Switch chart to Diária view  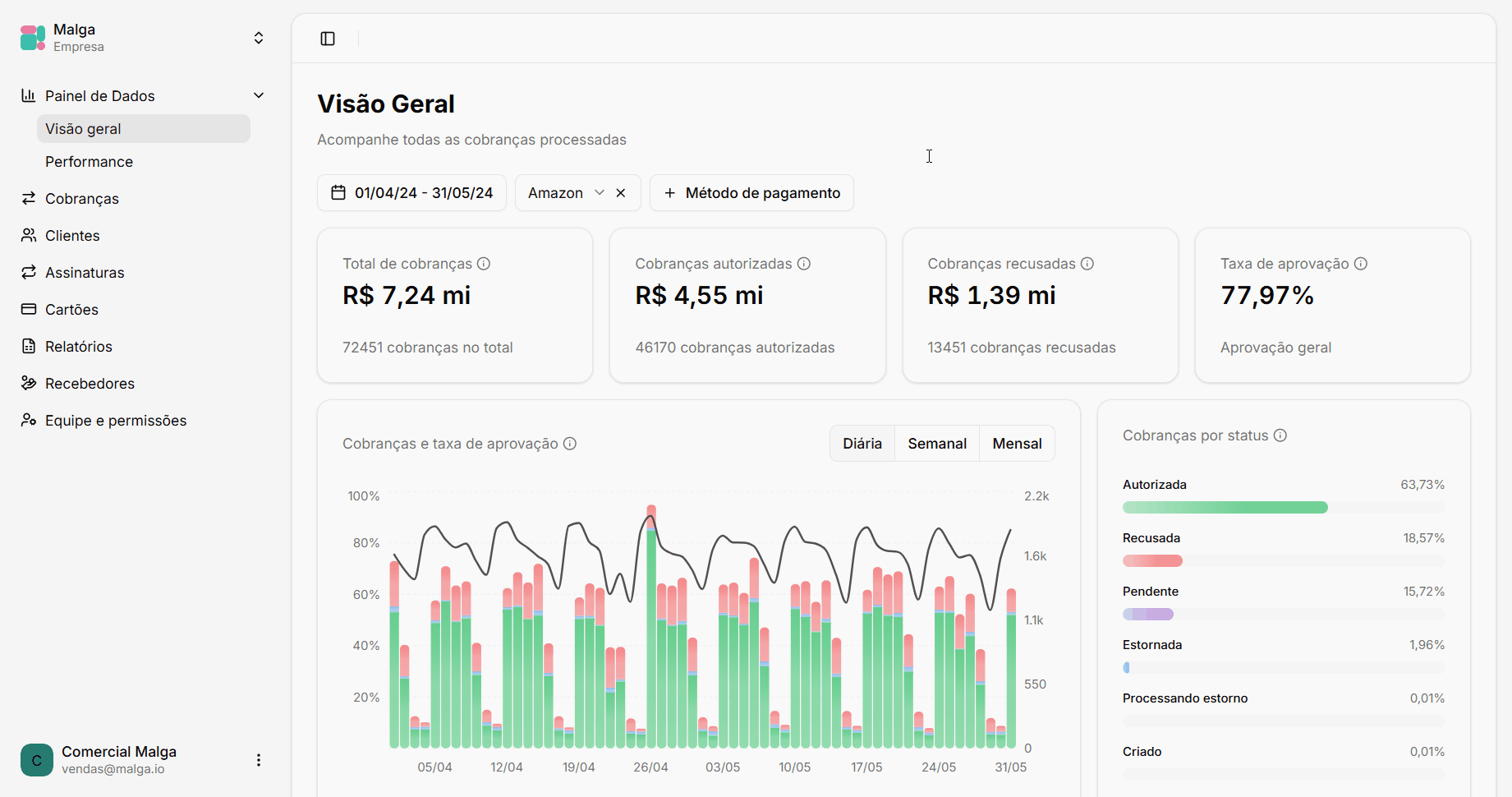[862, 444]
